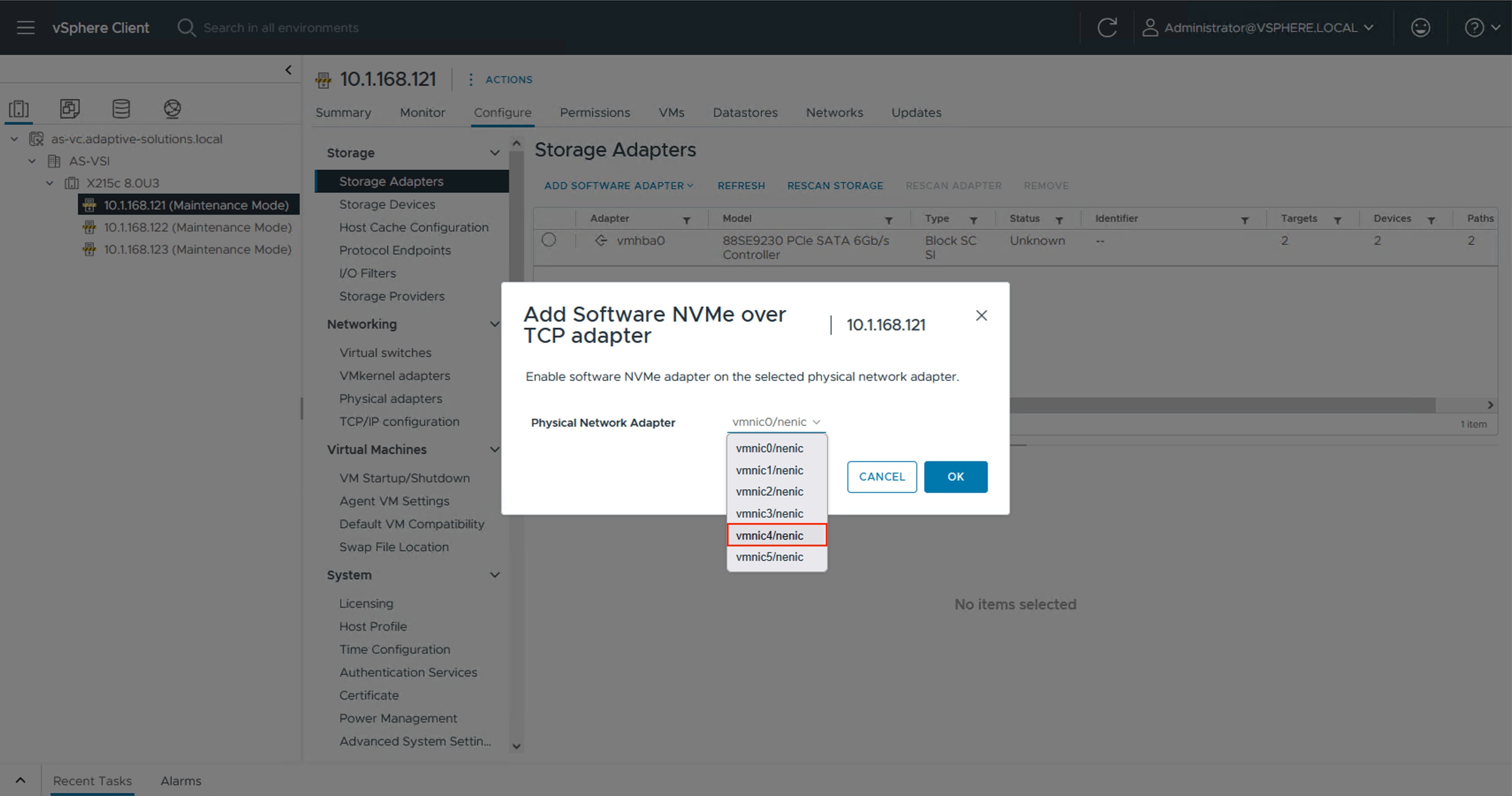Collapse the Storage section in Configure
Screen dimensions: 1512x796
coord(496,153)
